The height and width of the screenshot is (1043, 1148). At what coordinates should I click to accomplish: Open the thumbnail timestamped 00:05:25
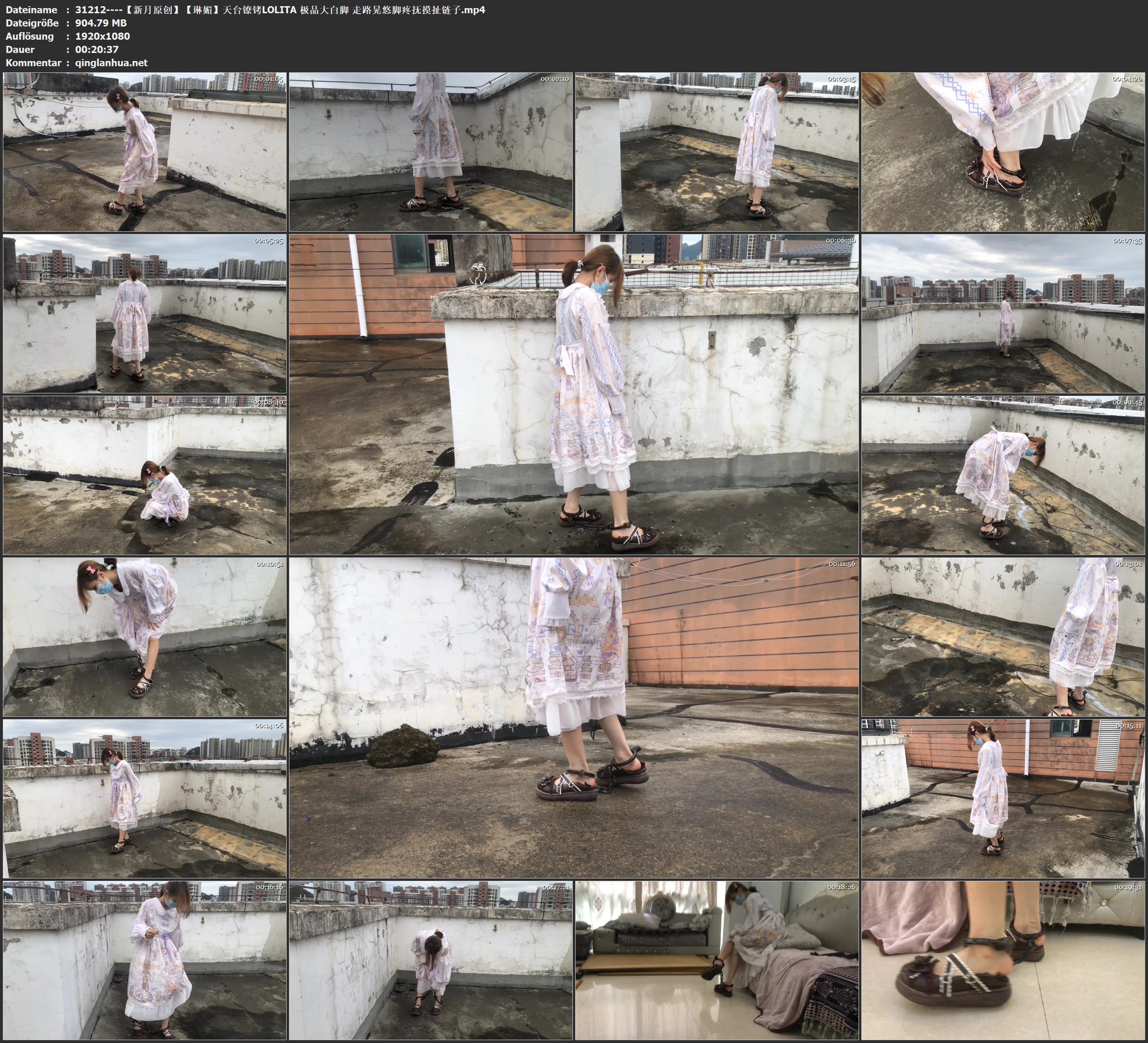[x=145, y=313]
